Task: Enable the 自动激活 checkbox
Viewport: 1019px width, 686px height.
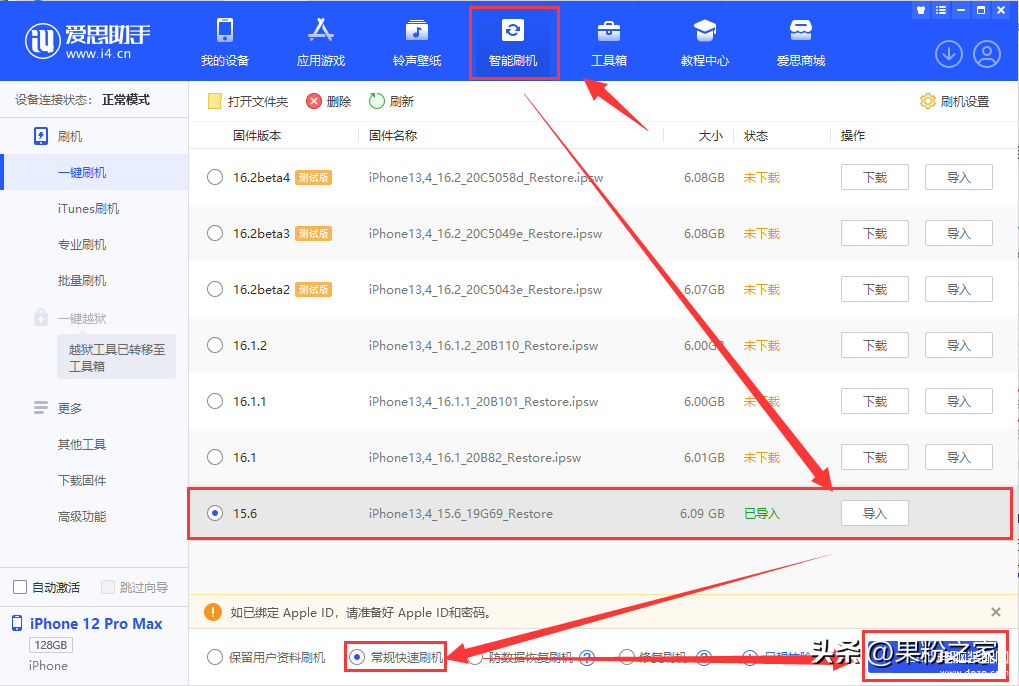Action: pyautogui.click(x=20, y=587)
